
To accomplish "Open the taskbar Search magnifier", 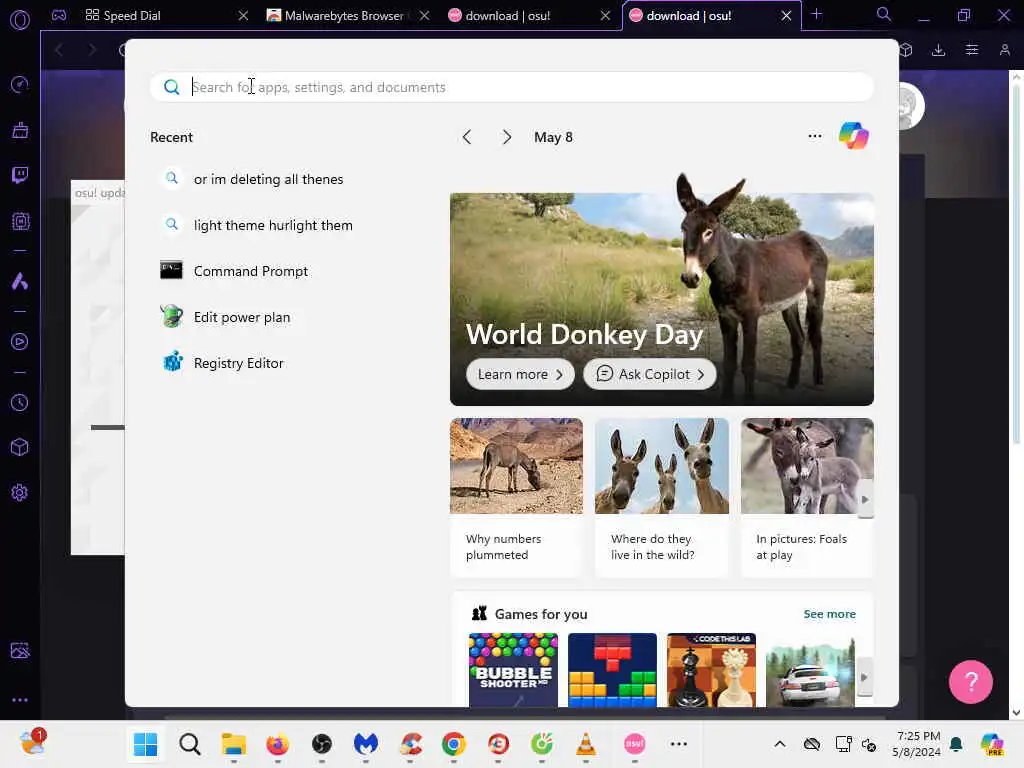I will pyautogui.click(x=190, y=744).
